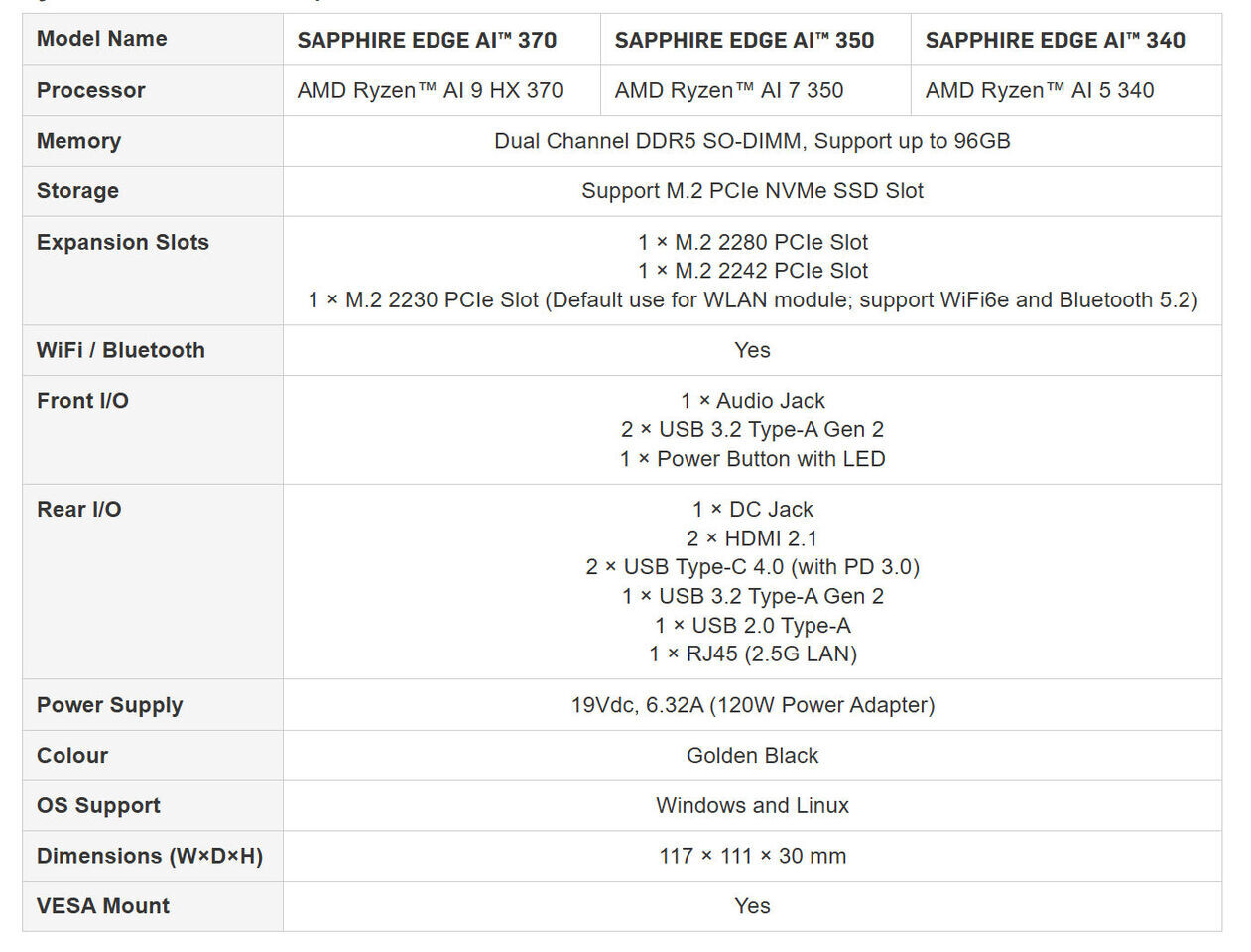This screenshot has height=952, width=1251.
Task: Click the Dual Channel DDR5 SO-DIMM memory text
Action: (752, 141)
